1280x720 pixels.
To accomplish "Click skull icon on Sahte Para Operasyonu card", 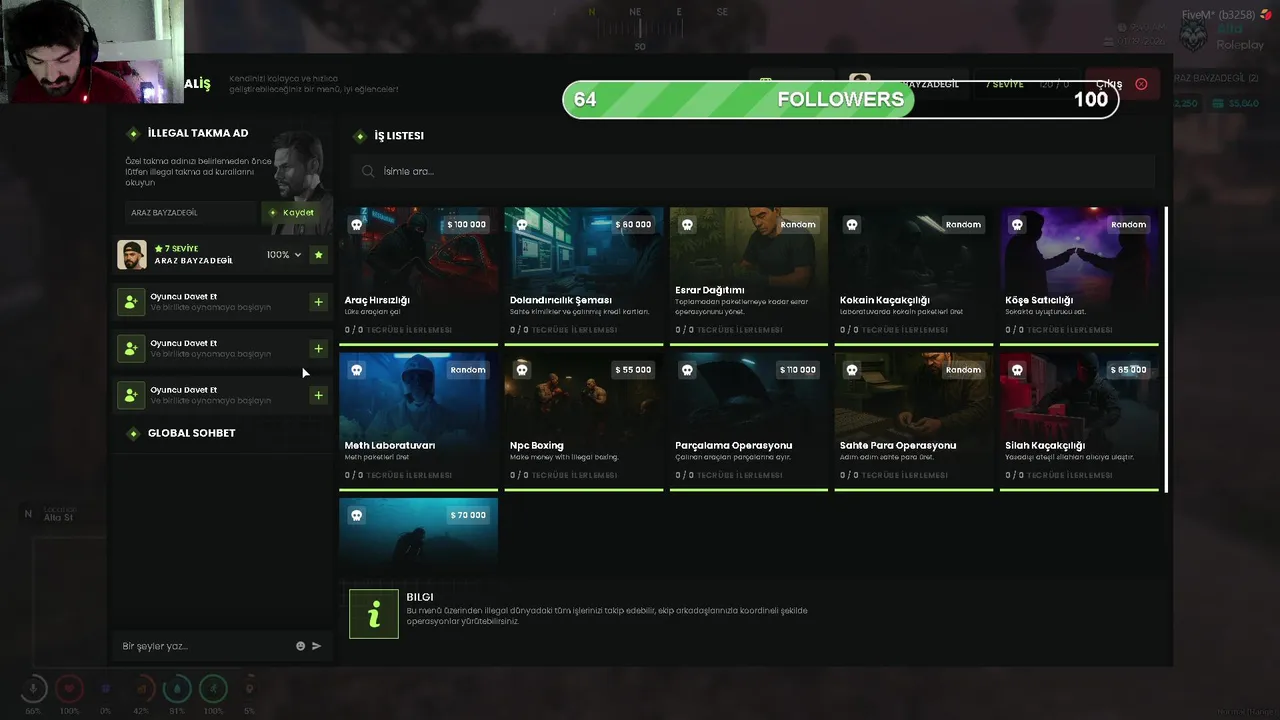I will (852, 370).
